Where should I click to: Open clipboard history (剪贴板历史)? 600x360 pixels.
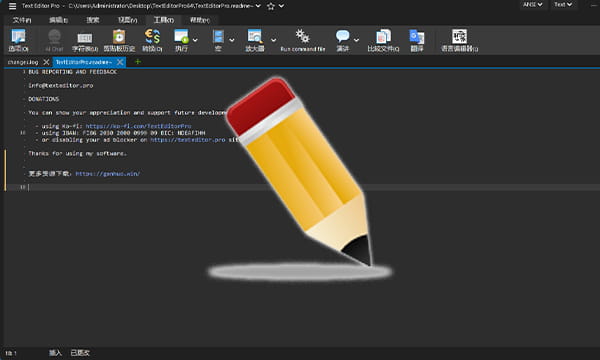pyautogui.click(x=119, y=41)
